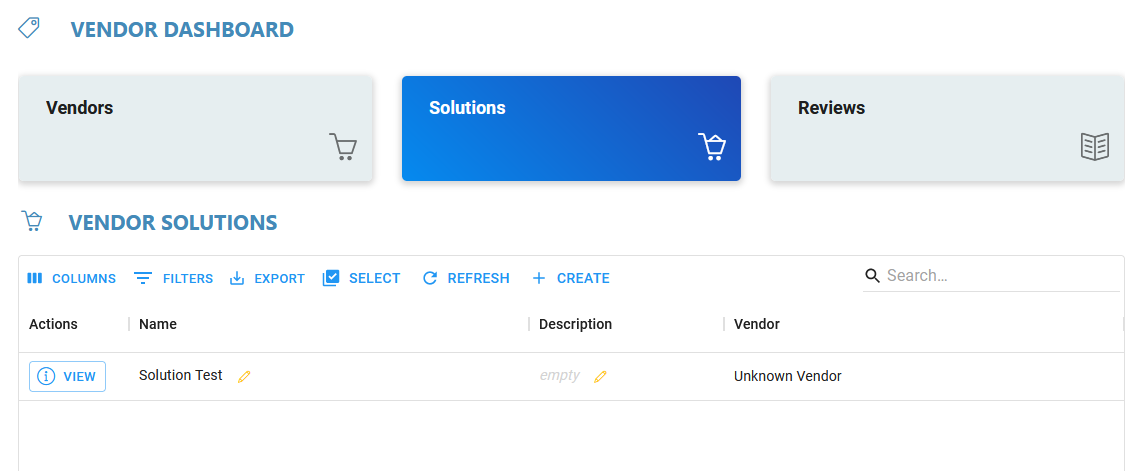This screenshot has height=471, width=1138.
Task: Click the magnifier search icon
Action: (872, 276)
